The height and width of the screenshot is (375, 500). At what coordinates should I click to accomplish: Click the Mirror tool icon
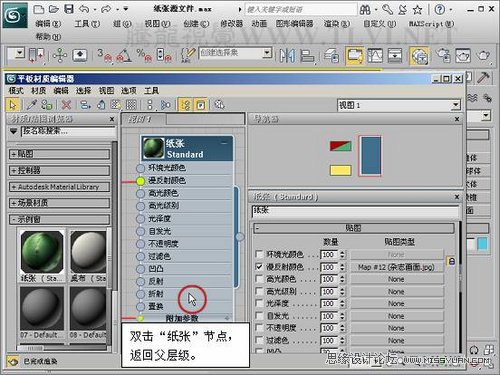[x=287, y=55]
